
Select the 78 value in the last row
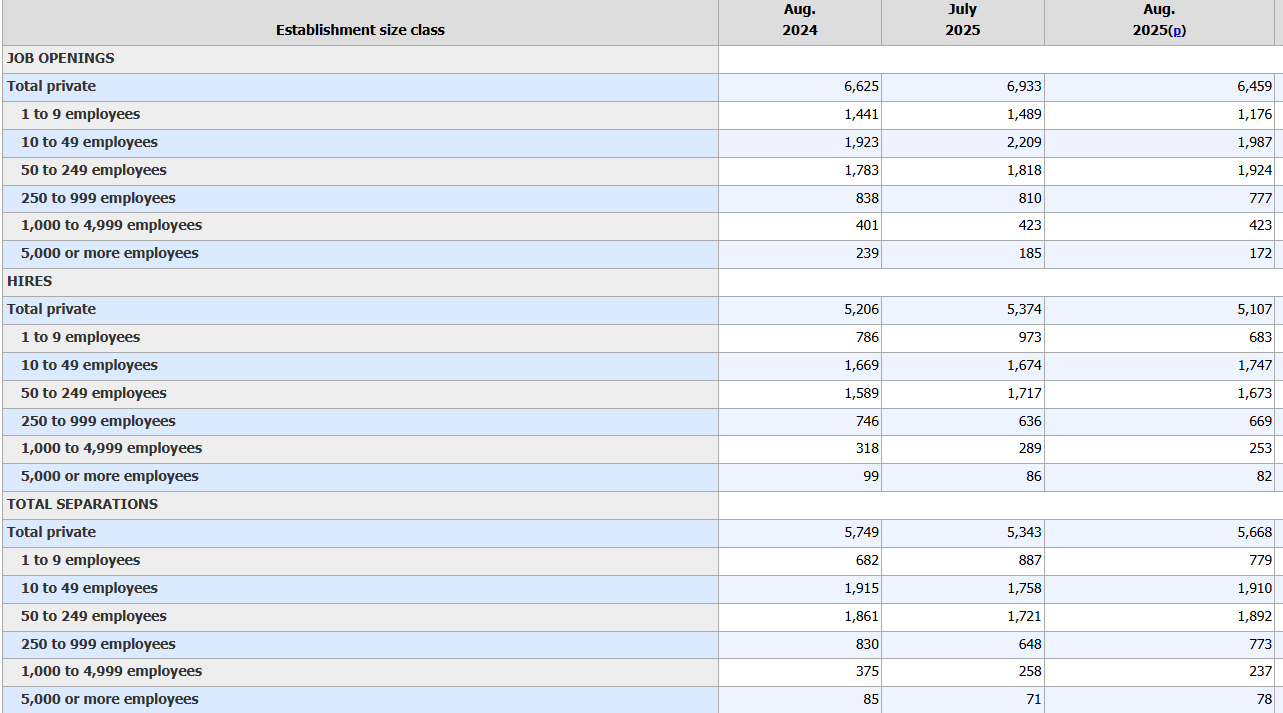(1263, 700)
